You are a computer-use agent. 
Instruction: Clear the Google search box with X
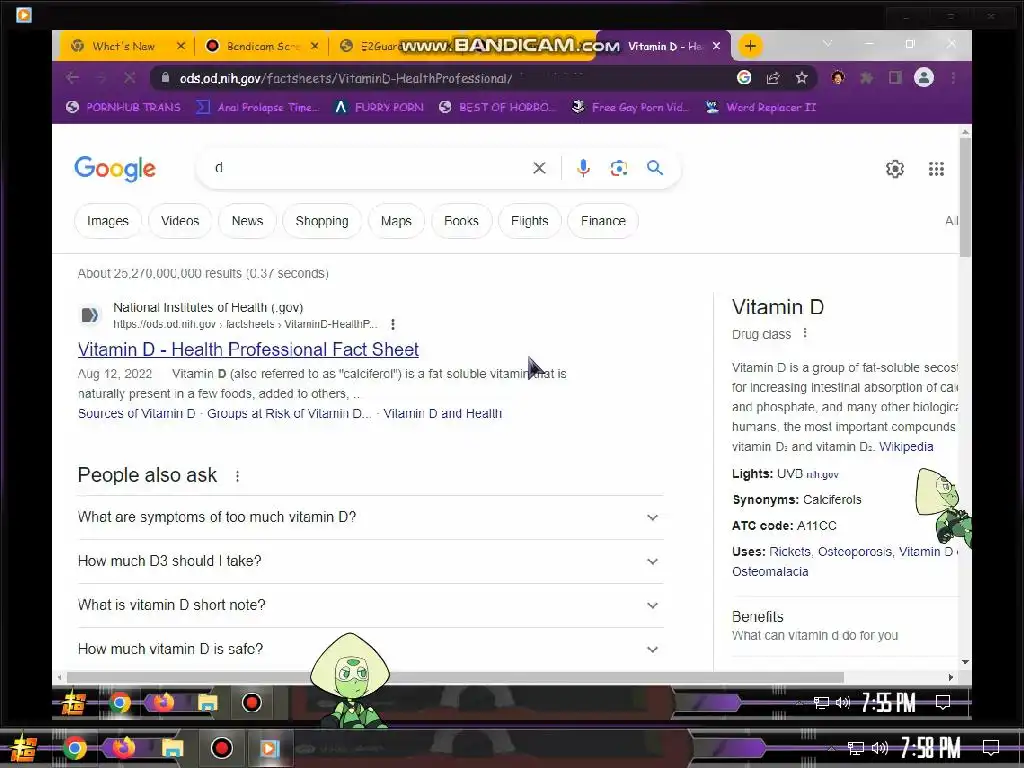[x=539, y=168]
